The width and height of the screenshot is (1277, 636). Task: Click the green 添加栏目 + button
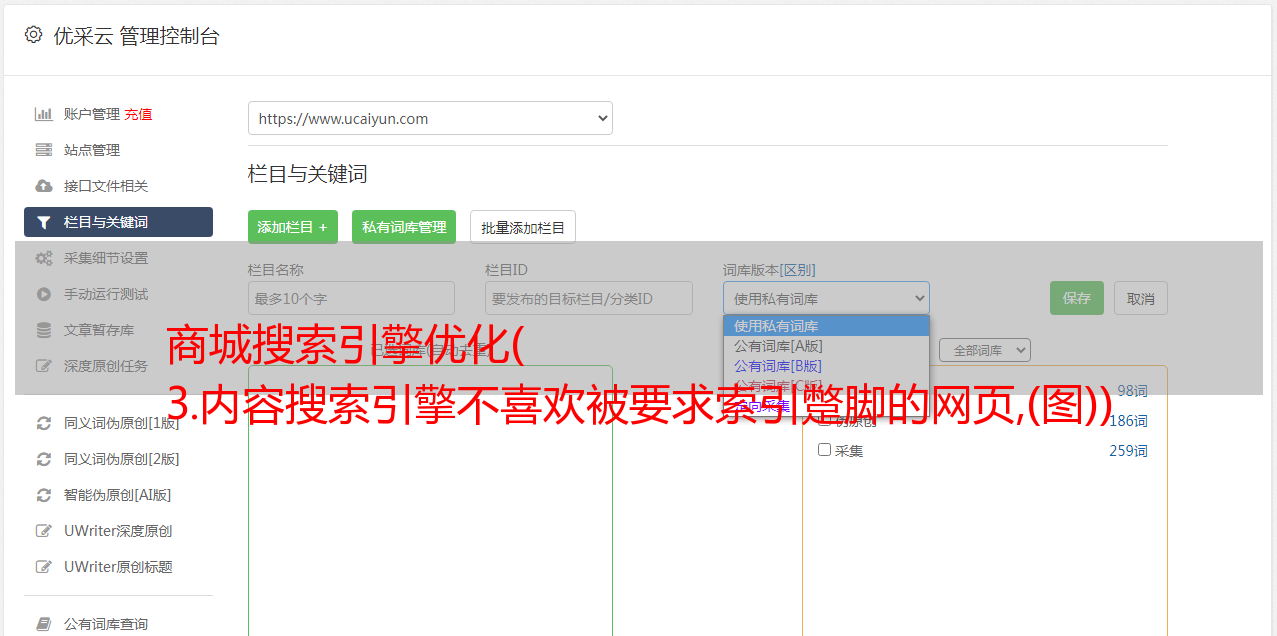pos(293,227)
